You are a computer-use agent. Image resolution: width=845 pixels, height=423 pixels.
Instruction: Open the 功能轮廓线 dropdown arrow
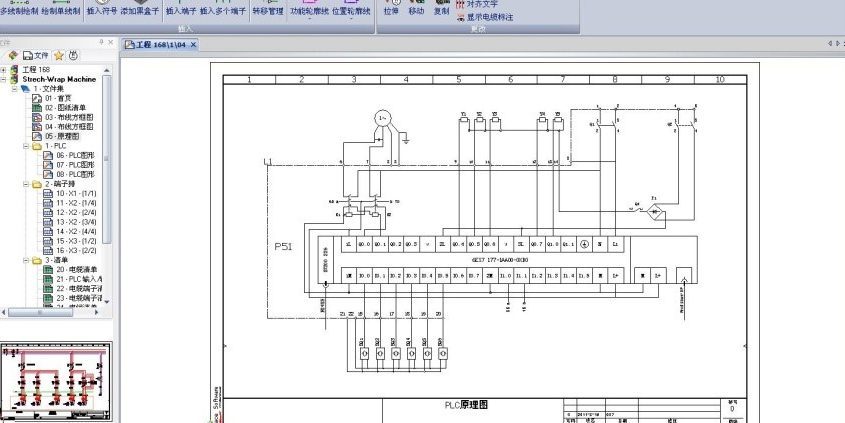pyautogui.click(x=309, y=19)
